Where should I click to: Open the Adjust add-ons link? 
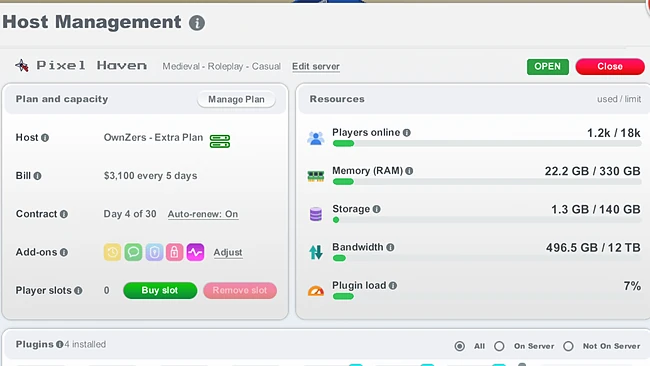[228, 252]
